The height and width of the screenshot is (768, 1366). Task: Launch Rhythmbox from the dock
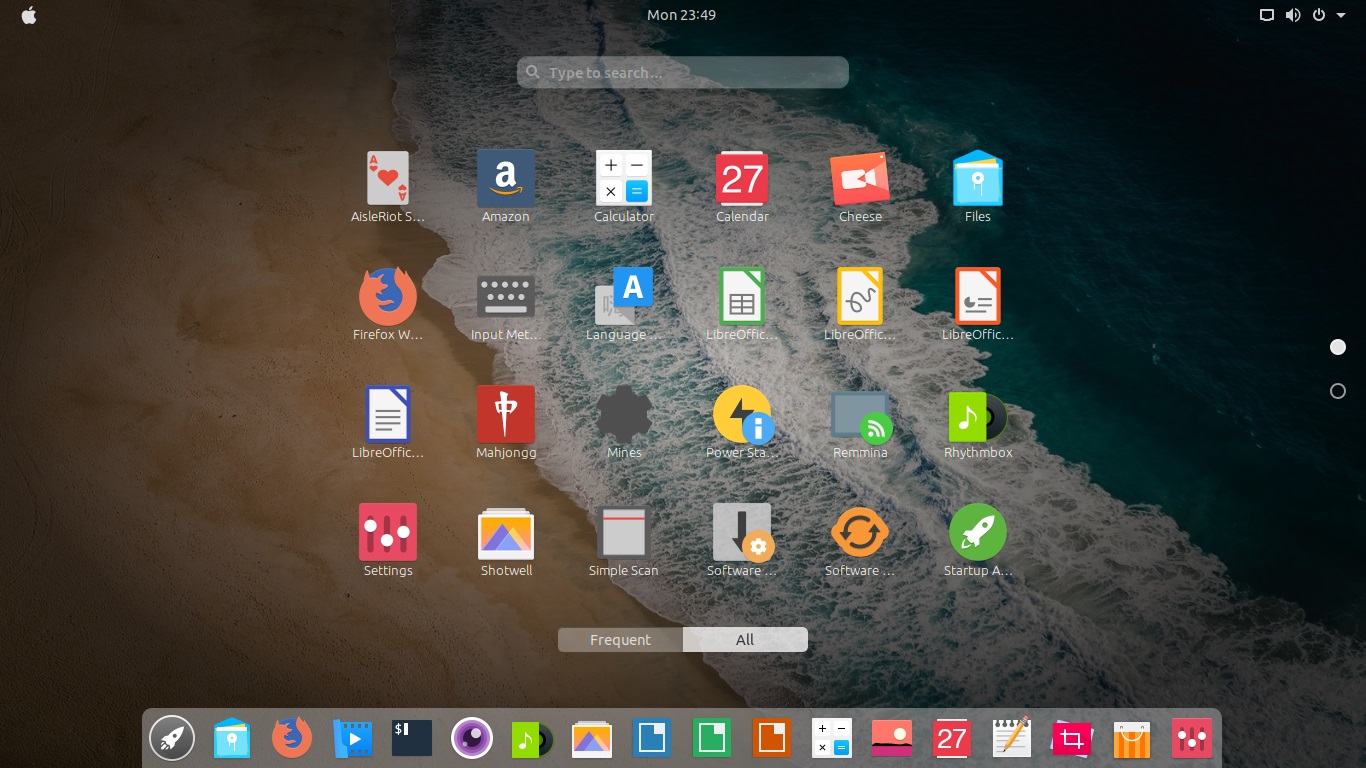(532, 739)
